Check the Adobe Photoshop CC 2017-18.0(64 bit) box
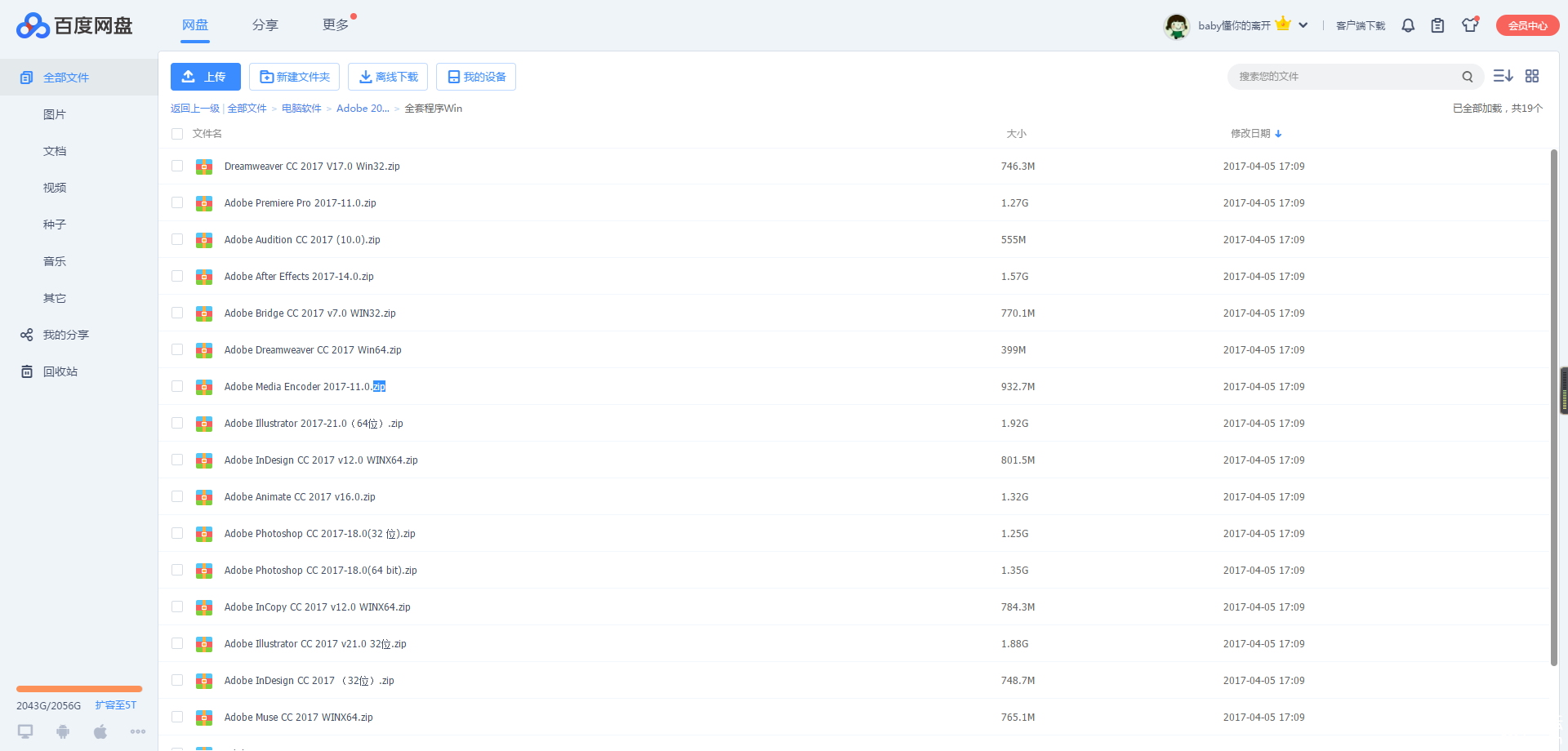Image resolution: width=1568 pixels, height=751 pixels. click(177, 570)
